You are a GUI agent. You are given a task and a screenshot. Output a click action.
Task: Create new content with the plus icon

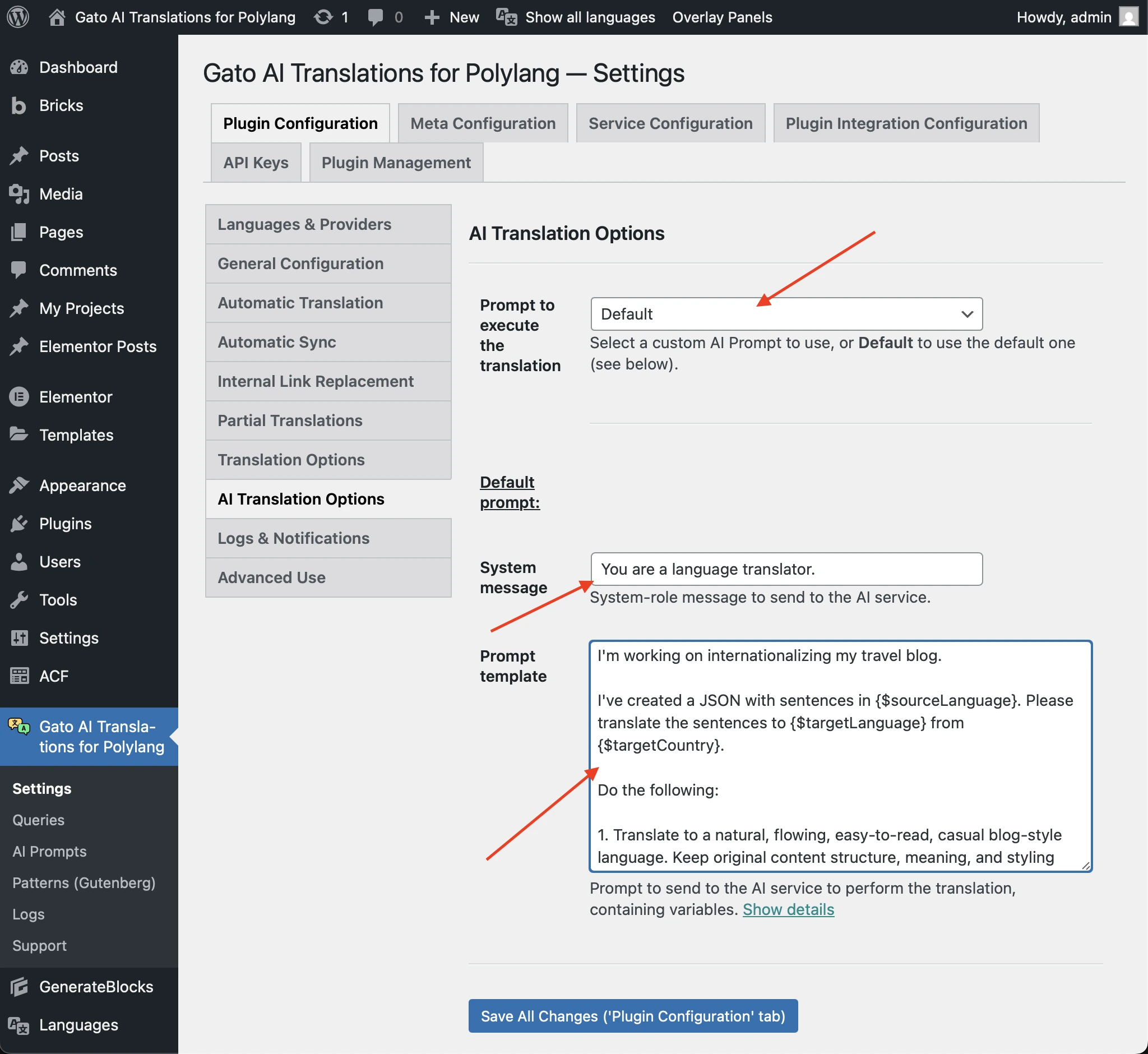(x=432, y=17)
